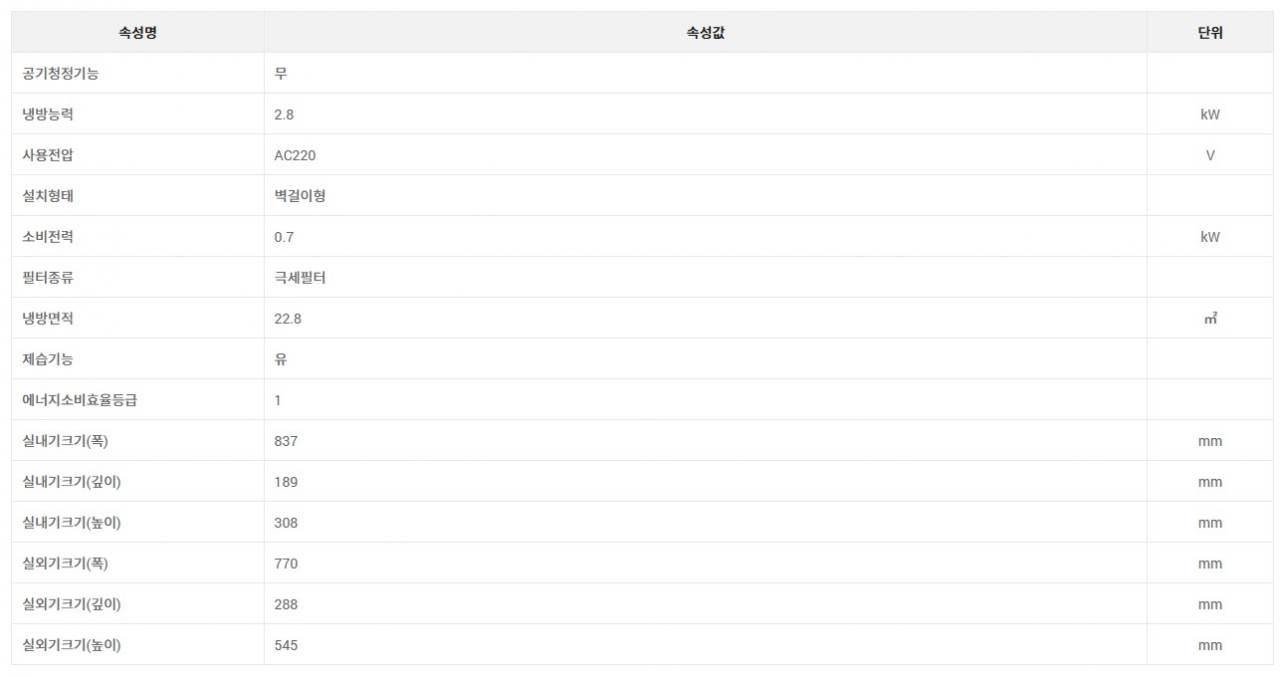Select the 실외기크기(깊이) value 288

(x=286, y=605)
